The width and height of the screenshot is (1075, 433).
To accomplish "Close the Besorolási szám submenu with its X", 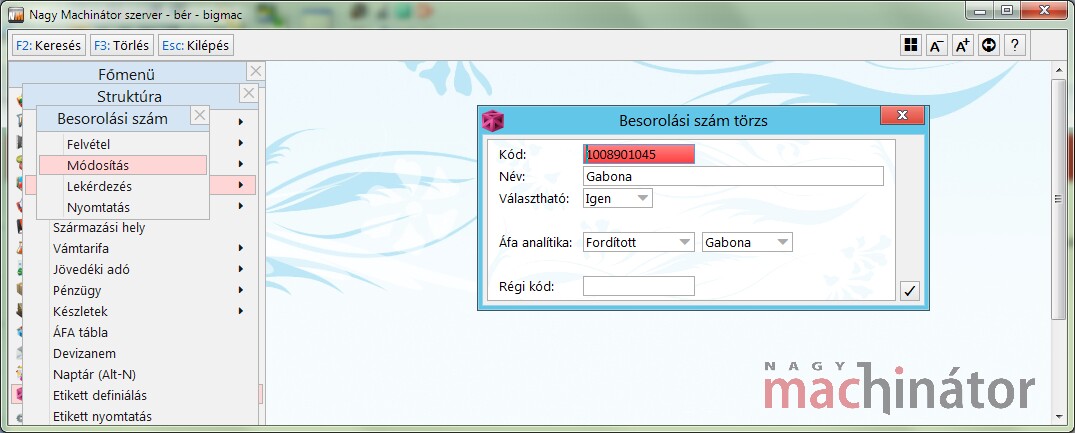I will (200, 115).
